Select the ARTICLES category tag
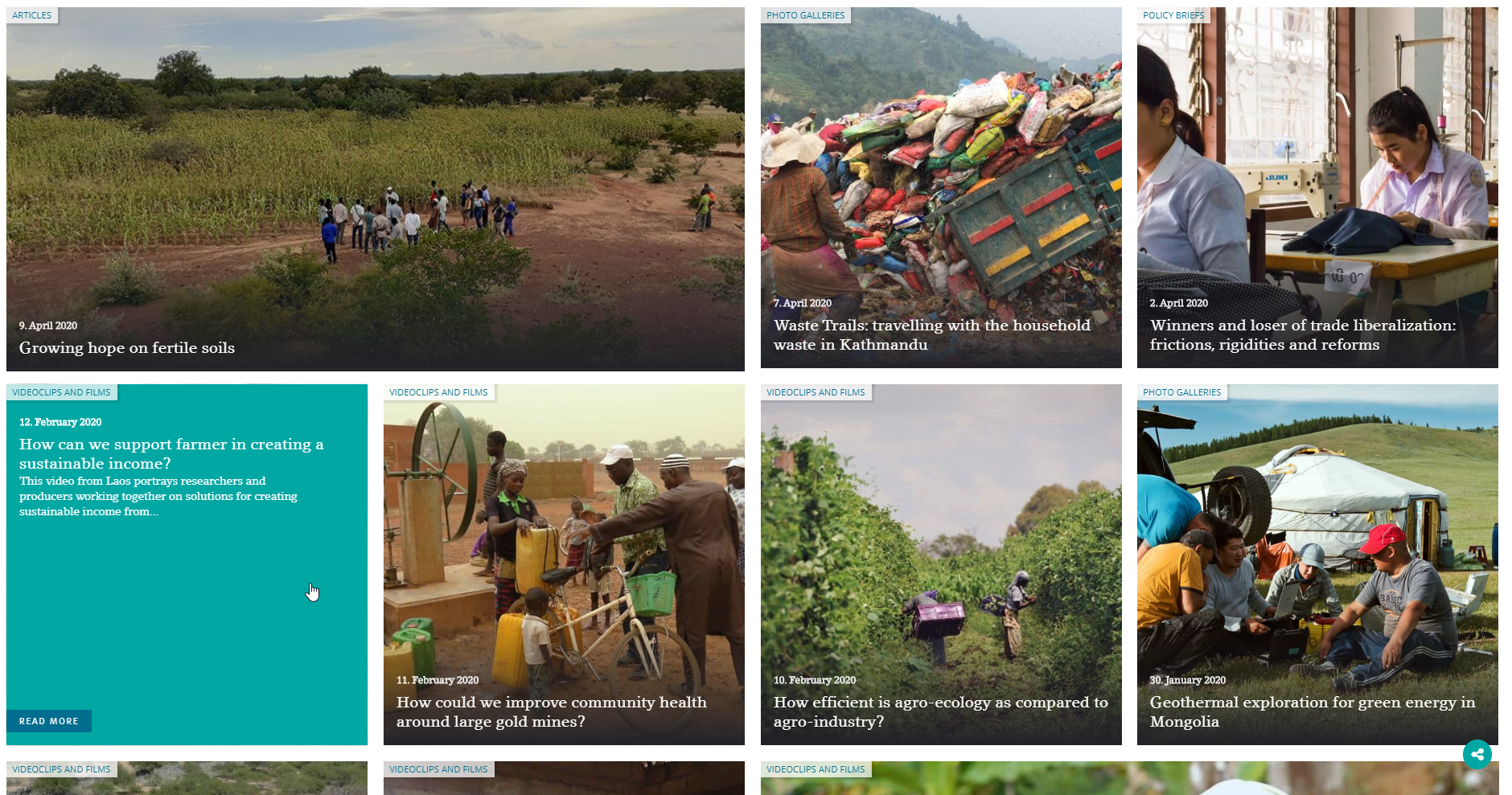The width and height of the screenshot is (1512, 795). [32, 15]
